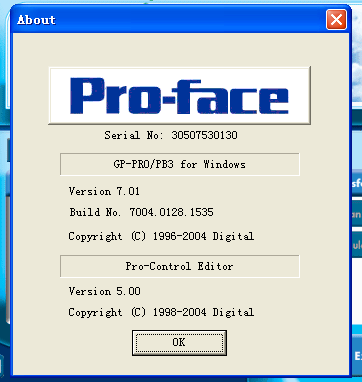Click the Build No. 7004.0128.1535 line
362x382 pixels.
click(141, 212)
